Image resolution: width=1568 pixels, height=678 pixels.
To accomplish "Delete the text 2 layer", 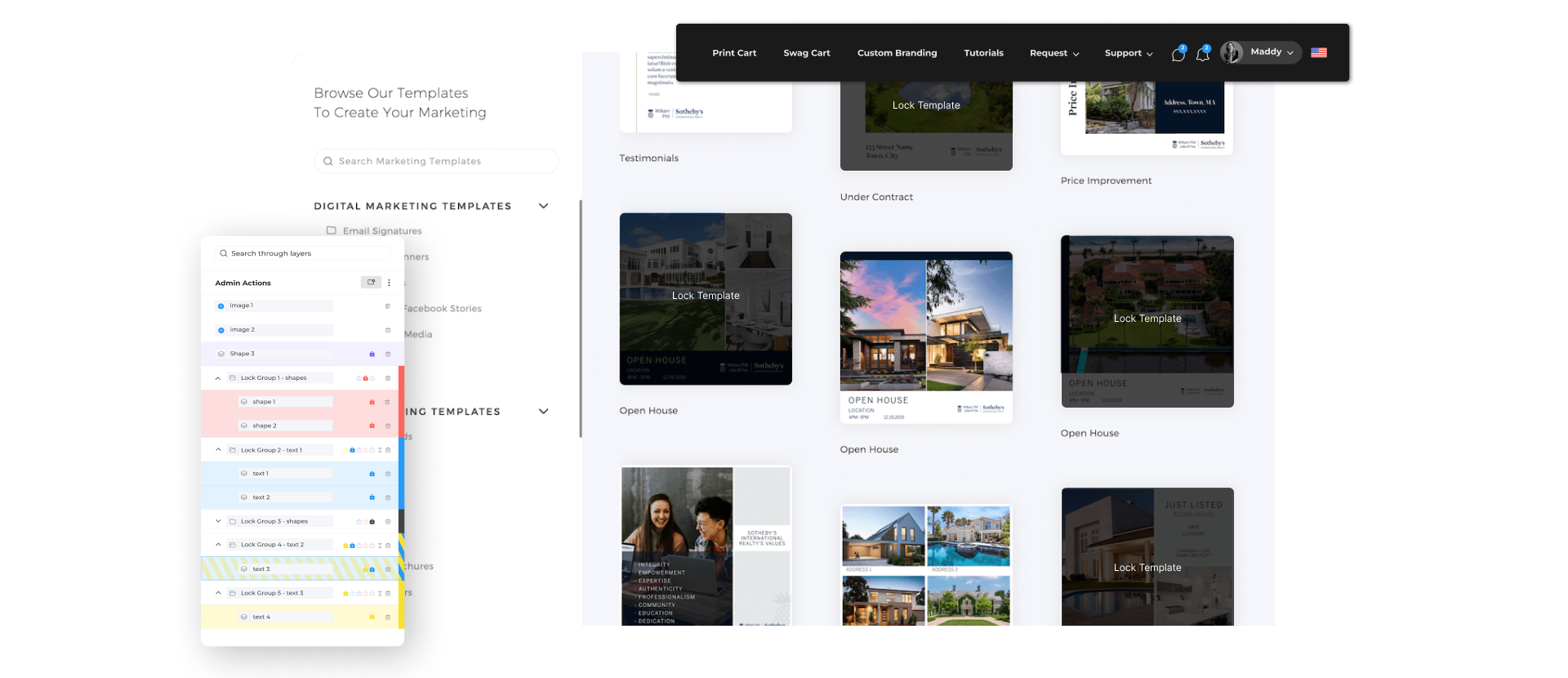I will point(388,497).
